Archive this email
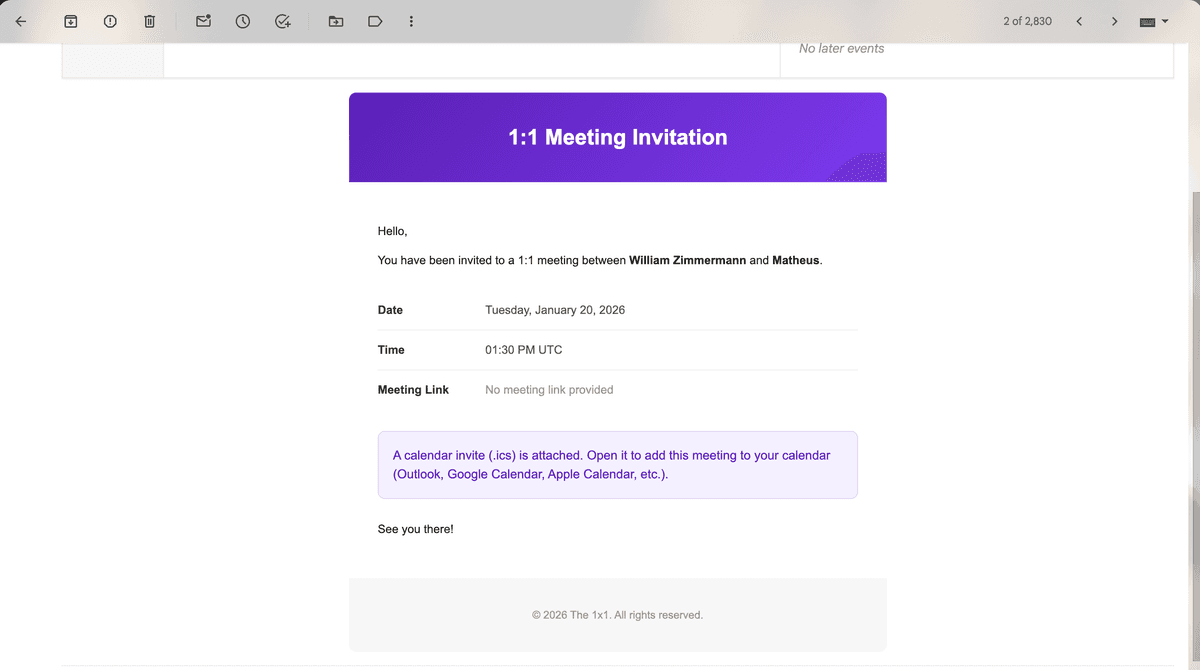1200x670 pixels. (70, 20)
